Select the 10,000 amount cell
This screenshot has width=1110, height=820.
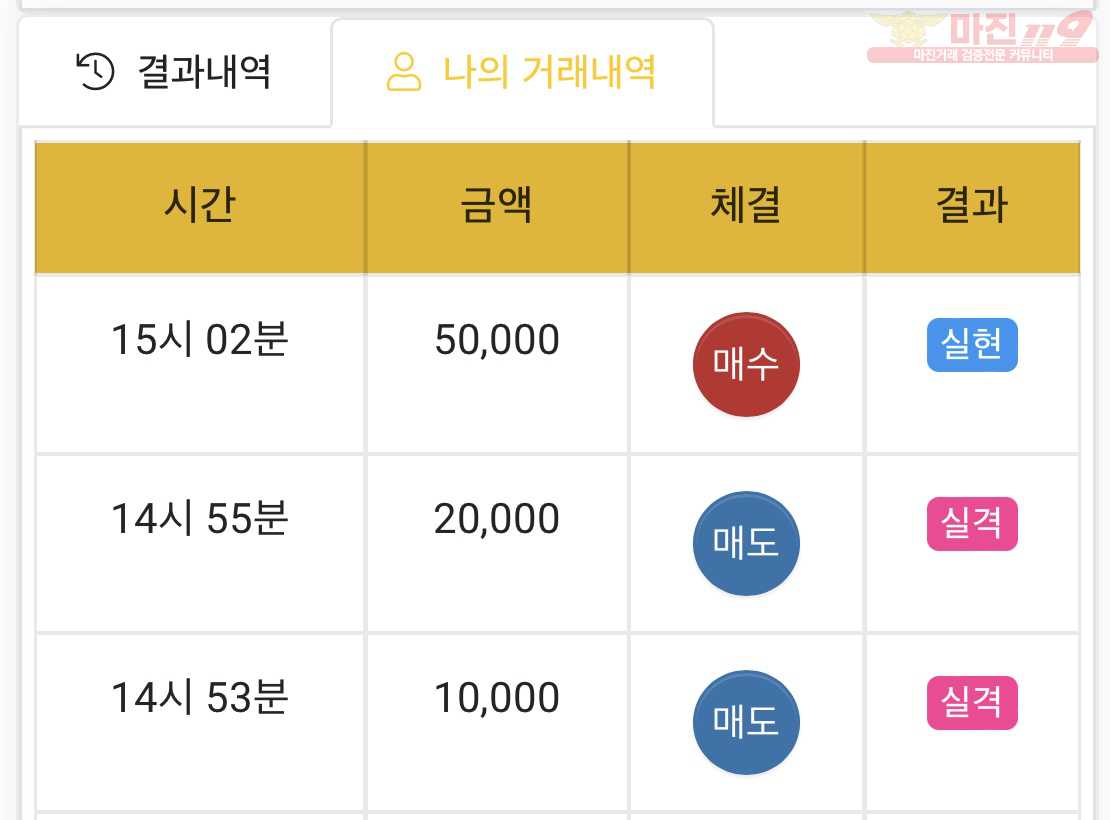[497, 722]
